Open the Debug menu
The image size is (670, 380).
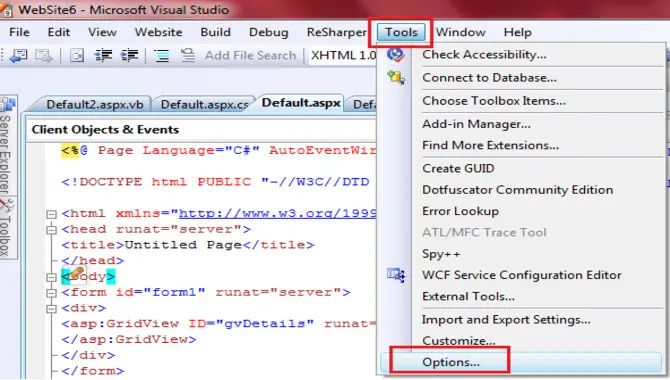point(269,32)
